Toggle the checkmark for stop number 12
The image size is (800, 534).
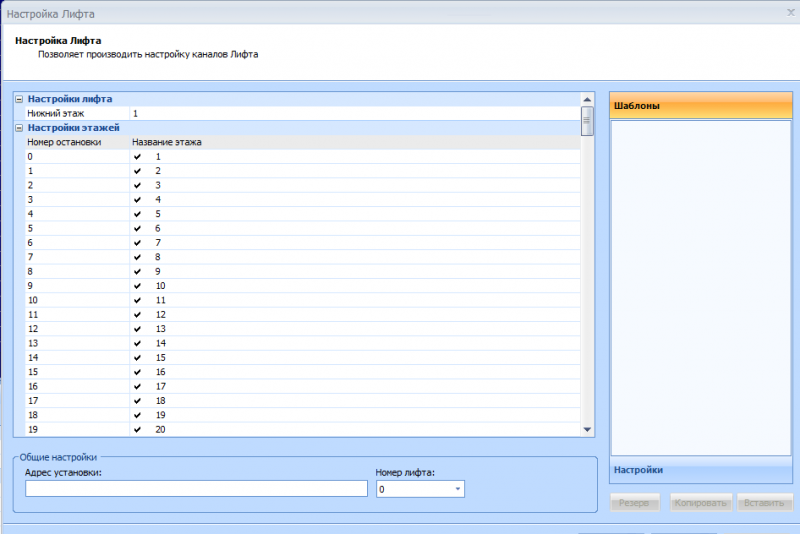pyautogui.click(x=137, y=328)
